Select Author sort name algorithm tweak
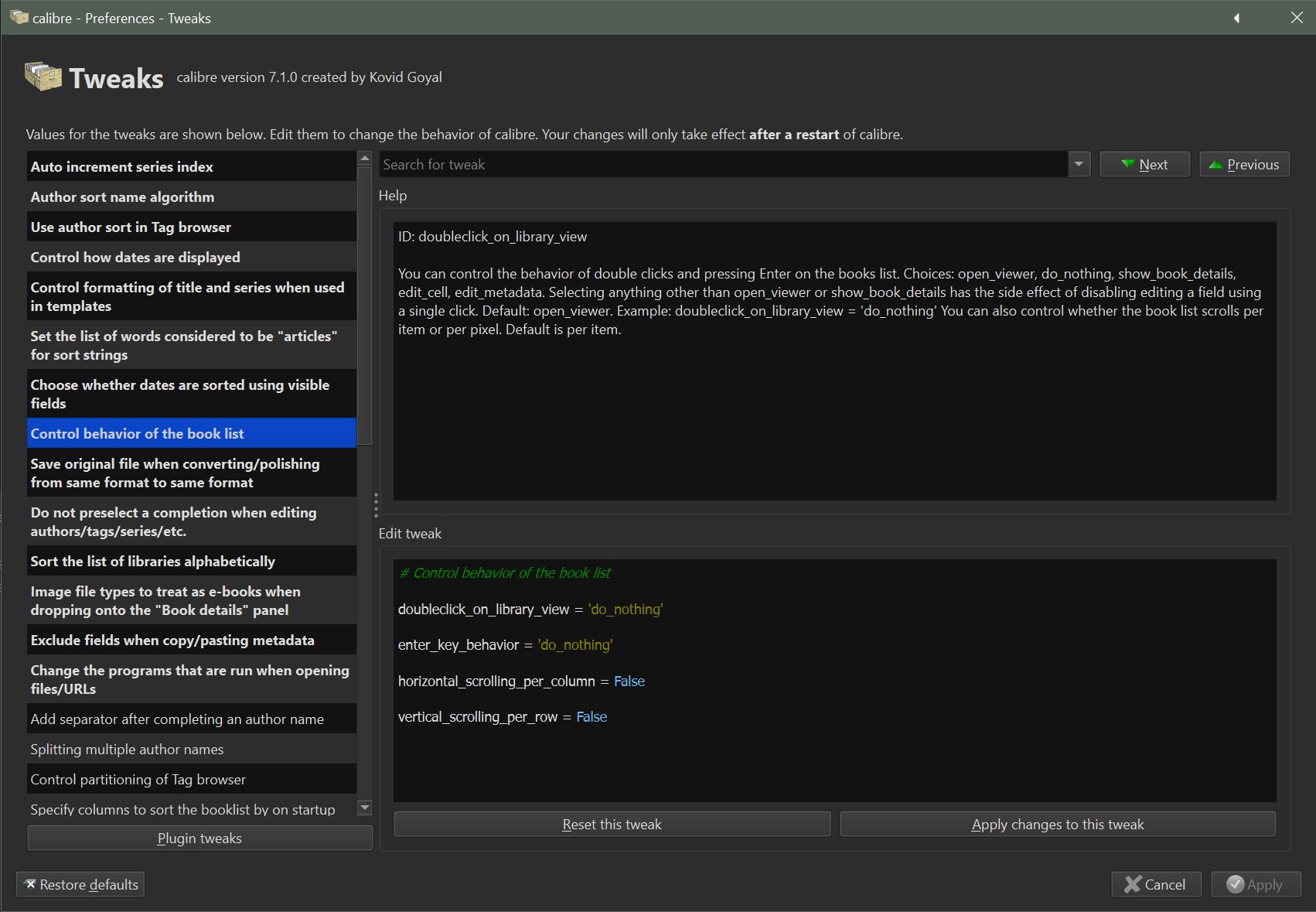This screenshot has height=912, width=1316. click(192, 196)
